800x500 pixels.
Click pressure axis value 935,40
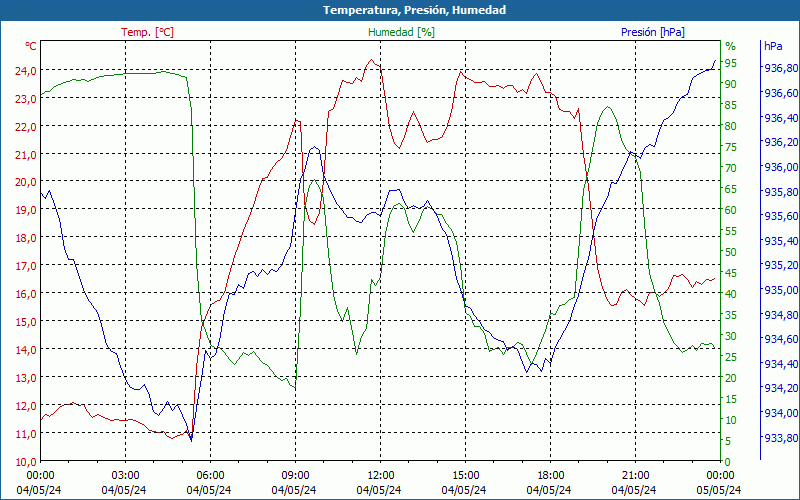point(781,241)
